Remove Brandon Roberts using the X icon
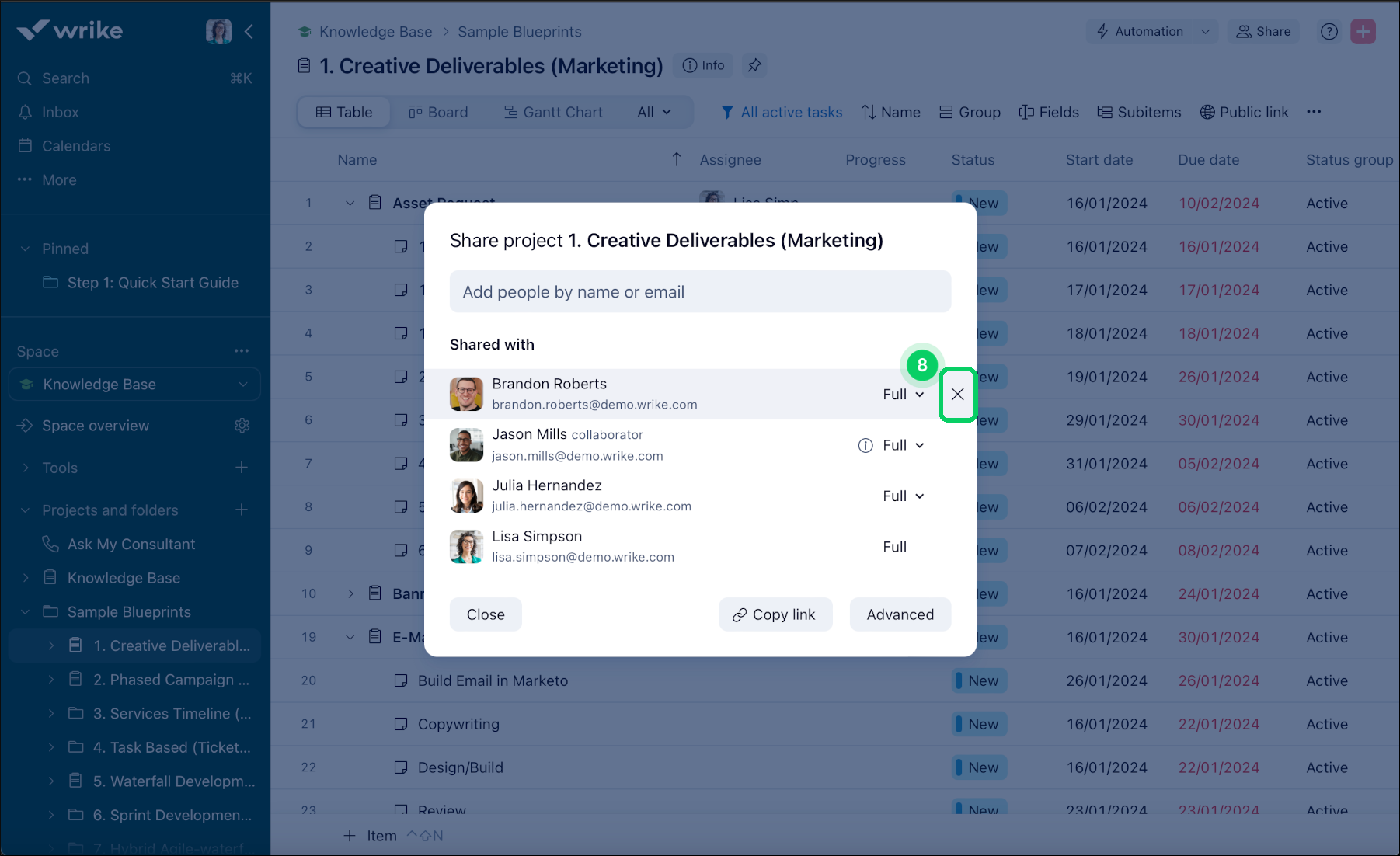The image size is (1400, 856). click(957, 395)
